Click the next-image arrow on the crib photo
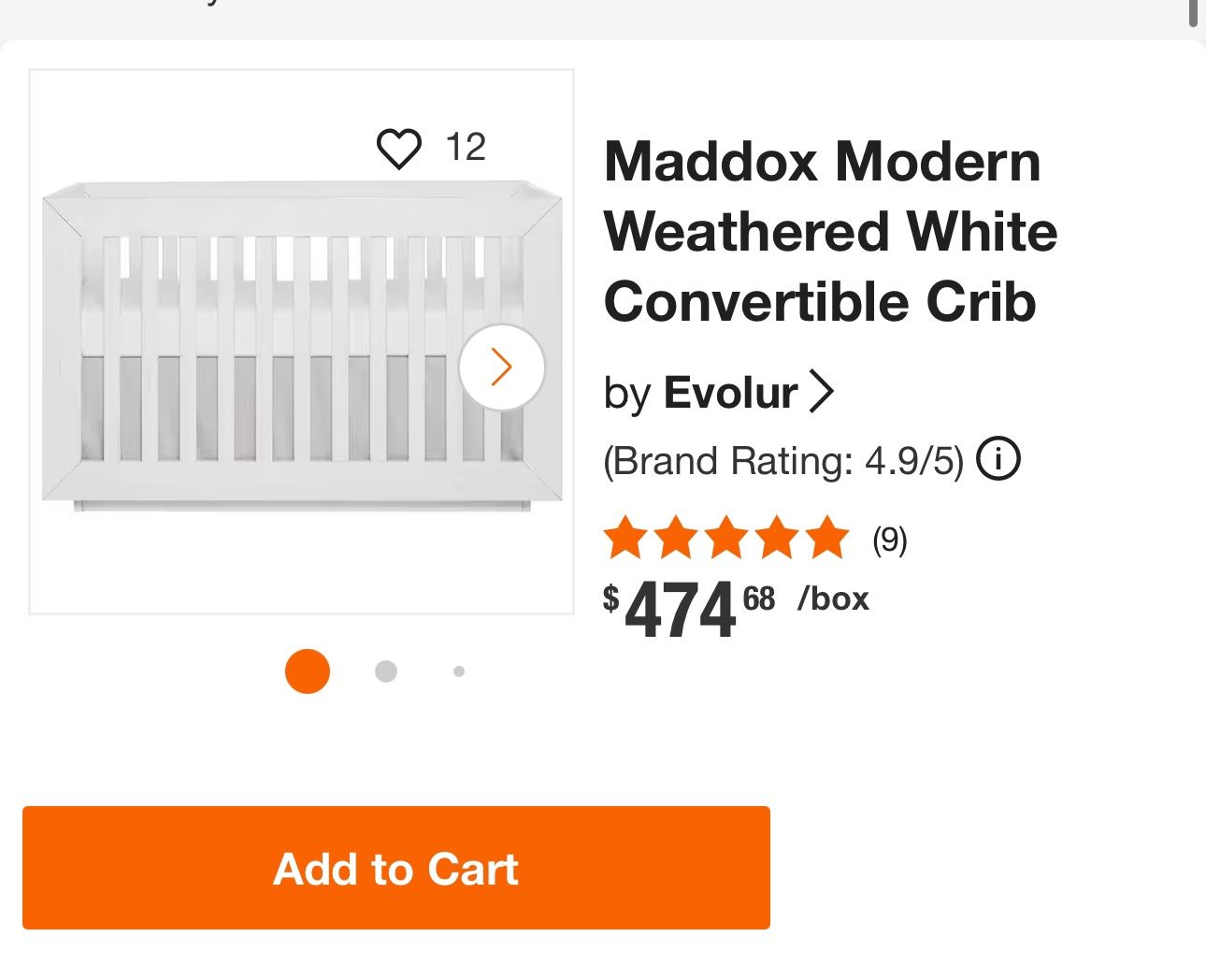This screenshot has width=1206, height=980. click(x=501, y=367)
